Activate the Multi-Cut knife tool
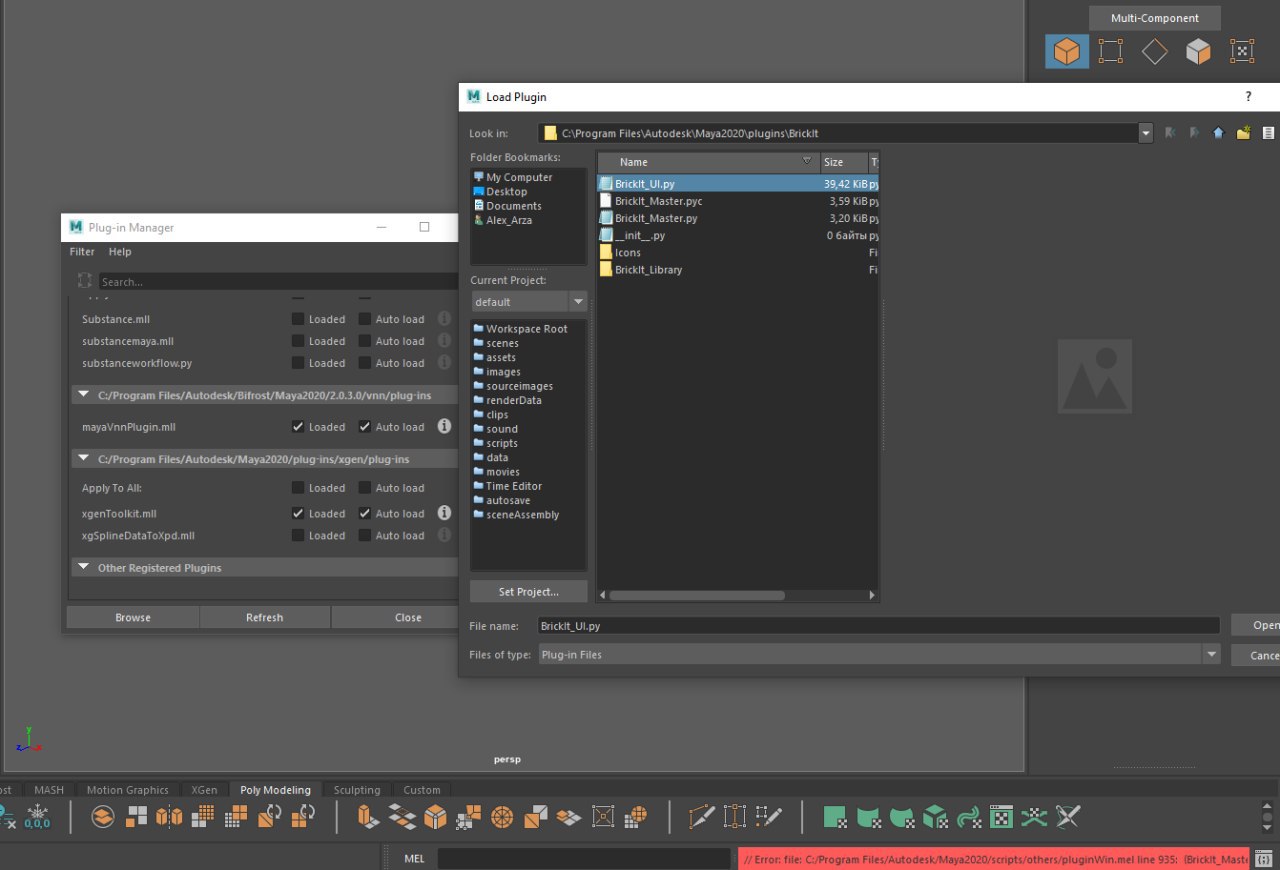1280x870 pixels. 702,816
